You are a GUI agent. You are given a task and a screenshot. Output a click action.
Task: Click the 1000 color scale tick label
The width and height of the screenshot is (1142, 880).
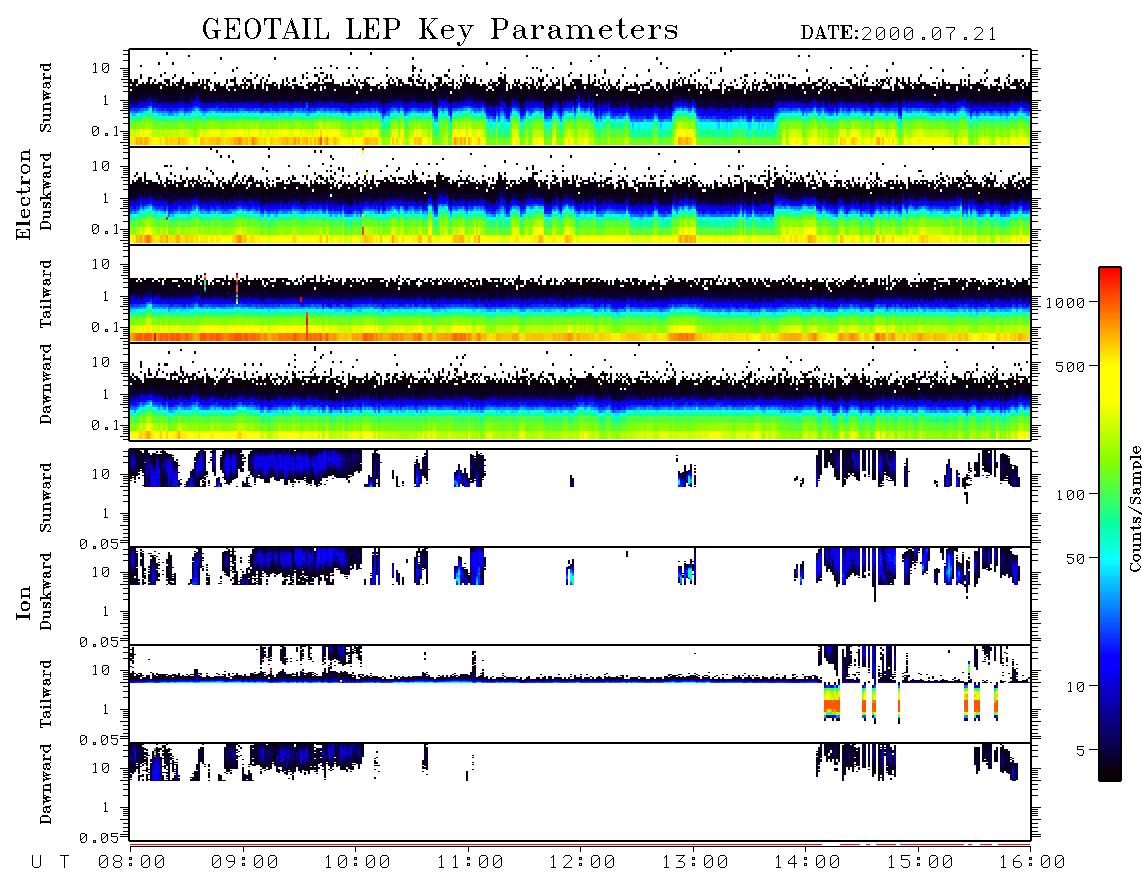click(x=1066, y=302)
